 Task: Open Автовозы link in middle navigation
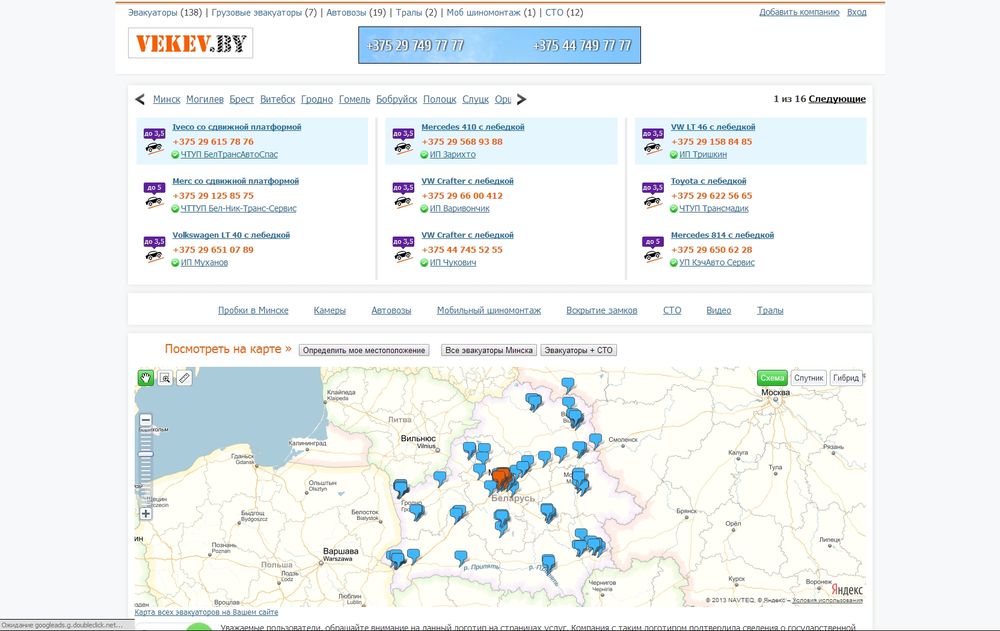tap(392, 310)
